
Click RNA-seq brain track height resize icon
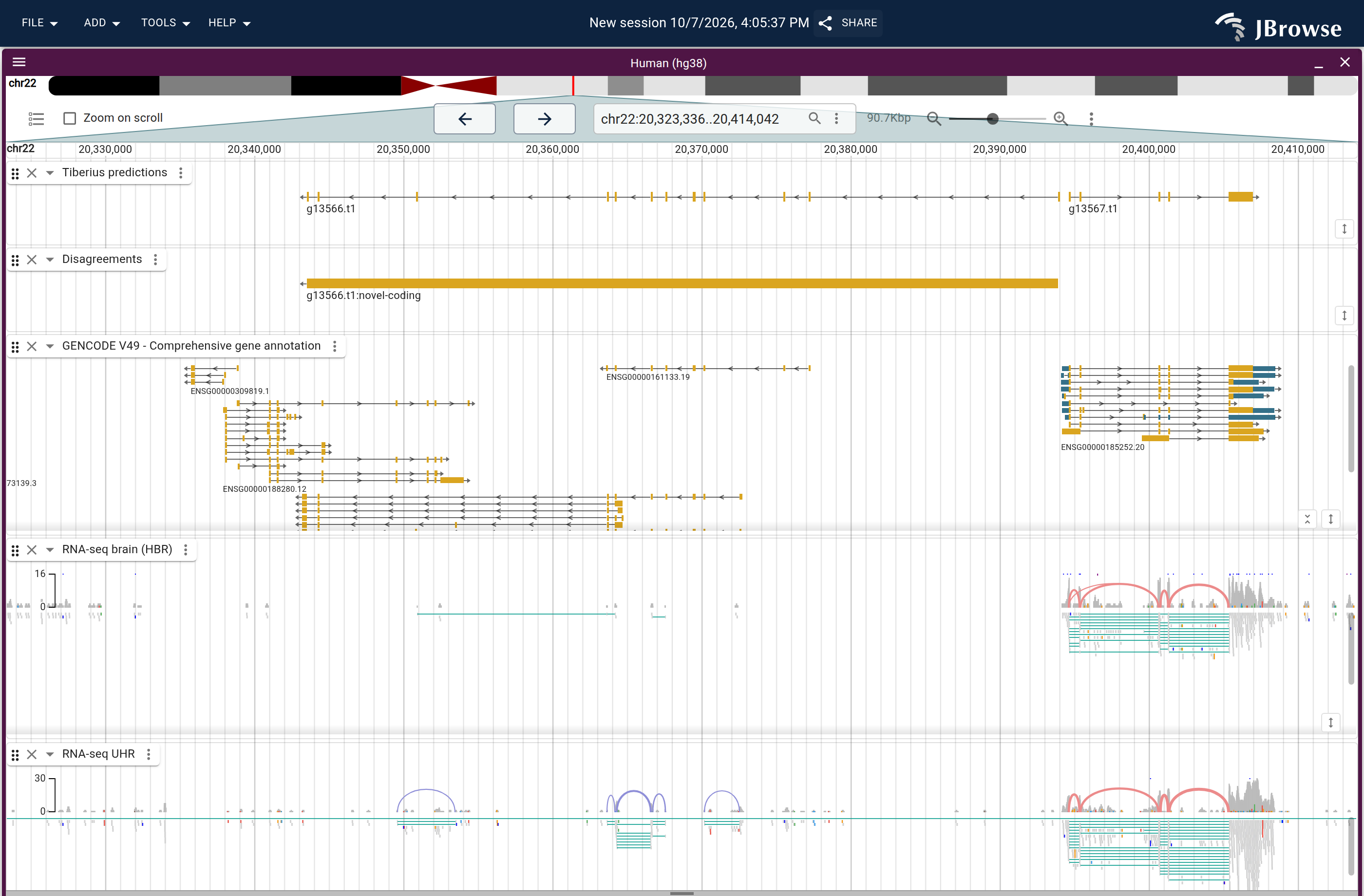pos(1331,723)
